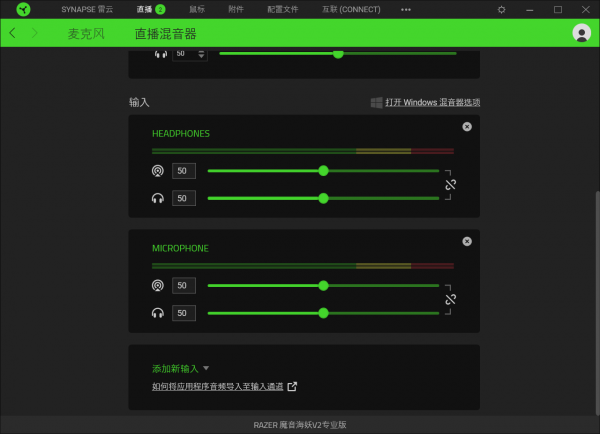The image size is (600, 434).
Task: Remove the HEADPHONES input channel
Action: click(467, 127)
